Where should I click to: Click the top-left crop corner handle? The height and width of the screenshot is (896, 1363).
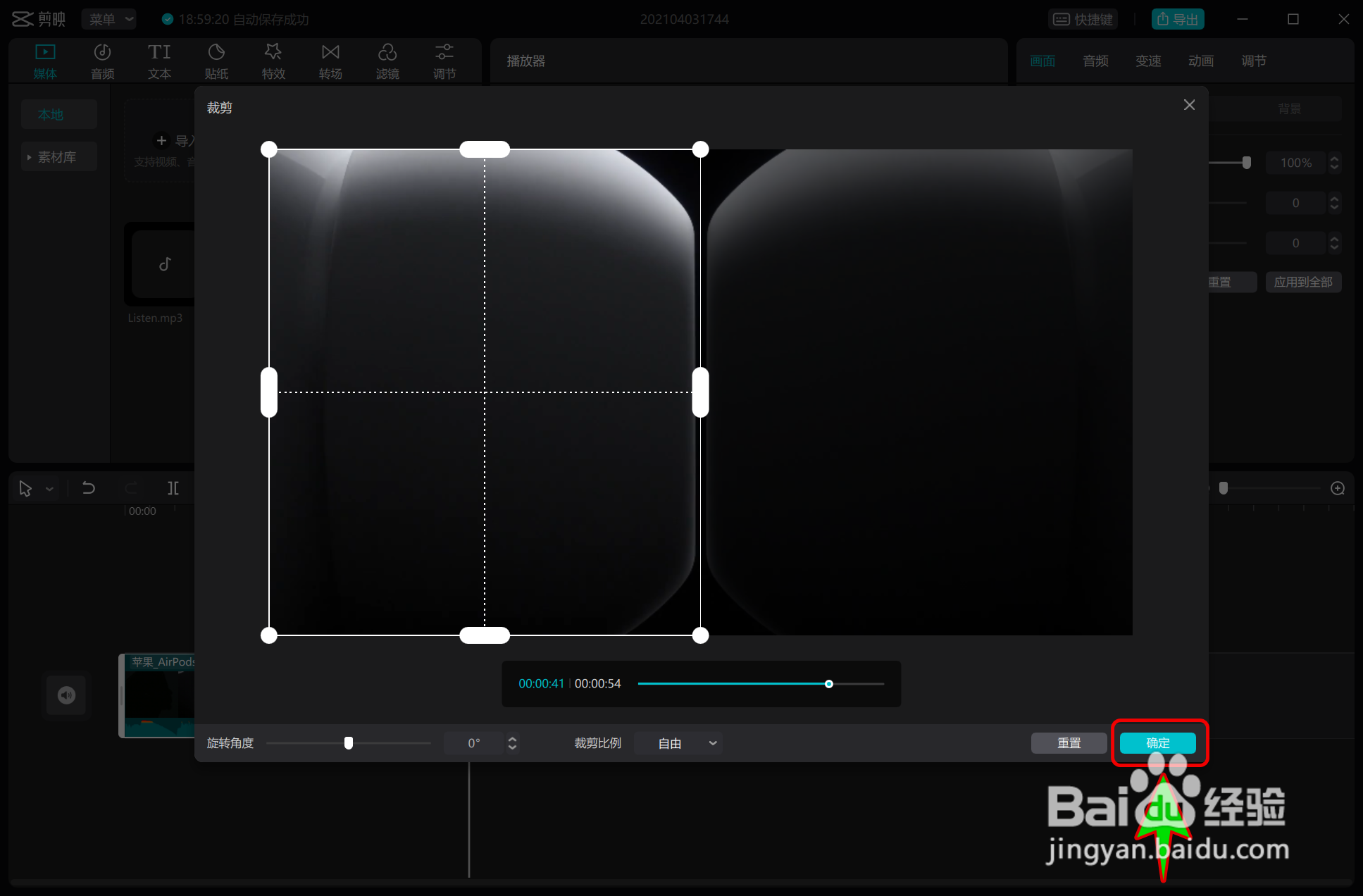(269, 149)
